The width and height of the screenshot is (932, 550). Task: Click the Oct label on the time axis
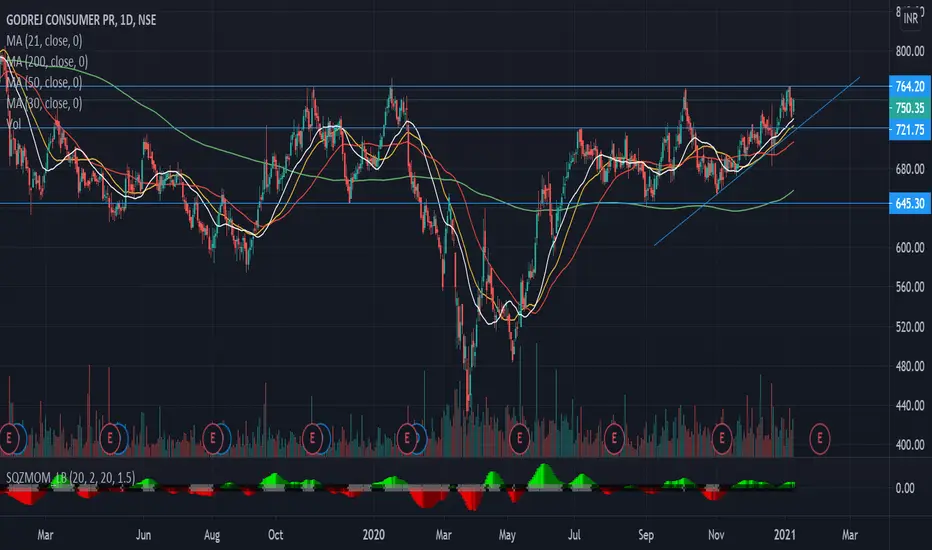(x=276, y=535)
